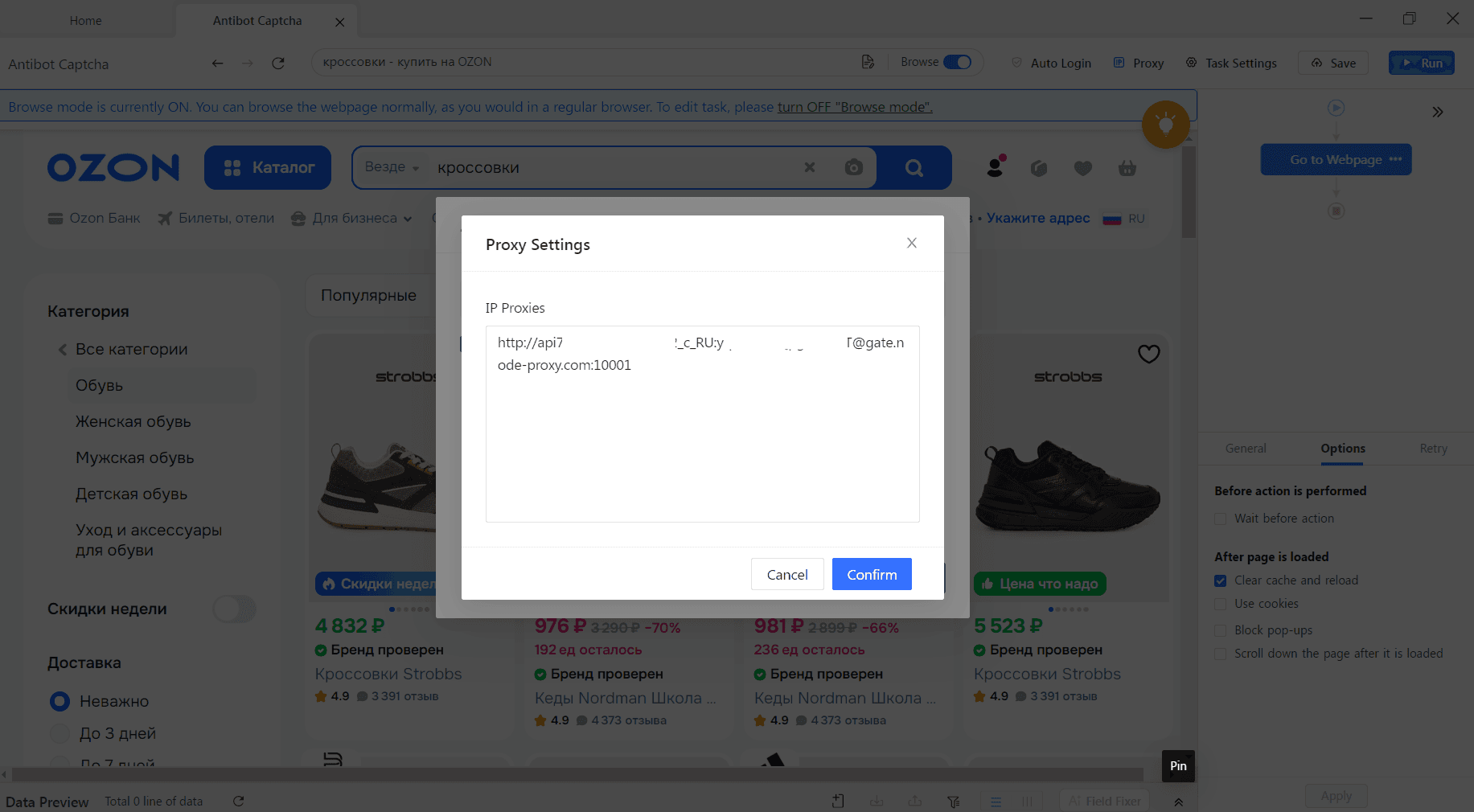
Task: Reload the page with the refresh icon
Action: [278, 63]
